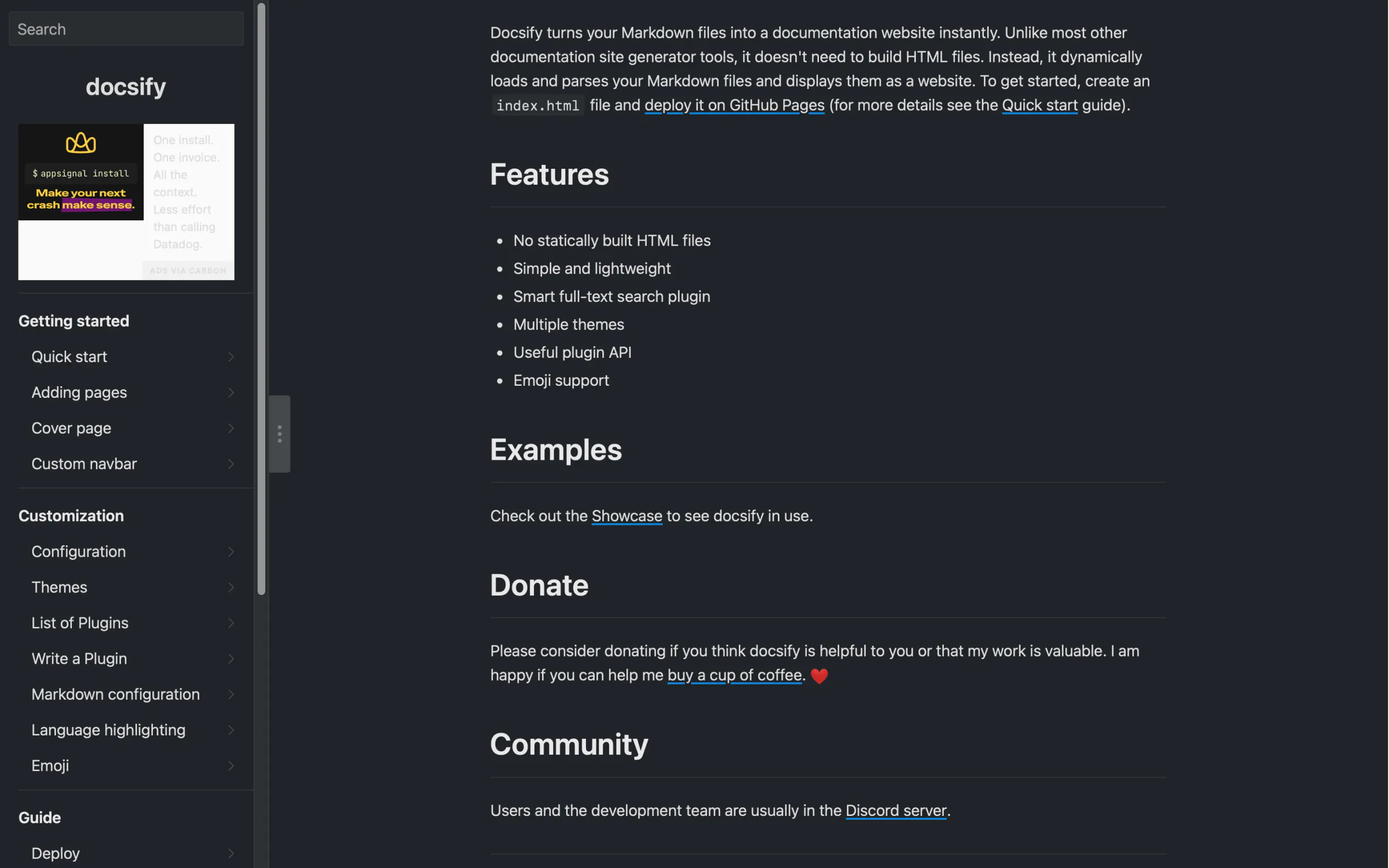Click the sidebar vertical scrollbar thumb

tap(261, 299)
